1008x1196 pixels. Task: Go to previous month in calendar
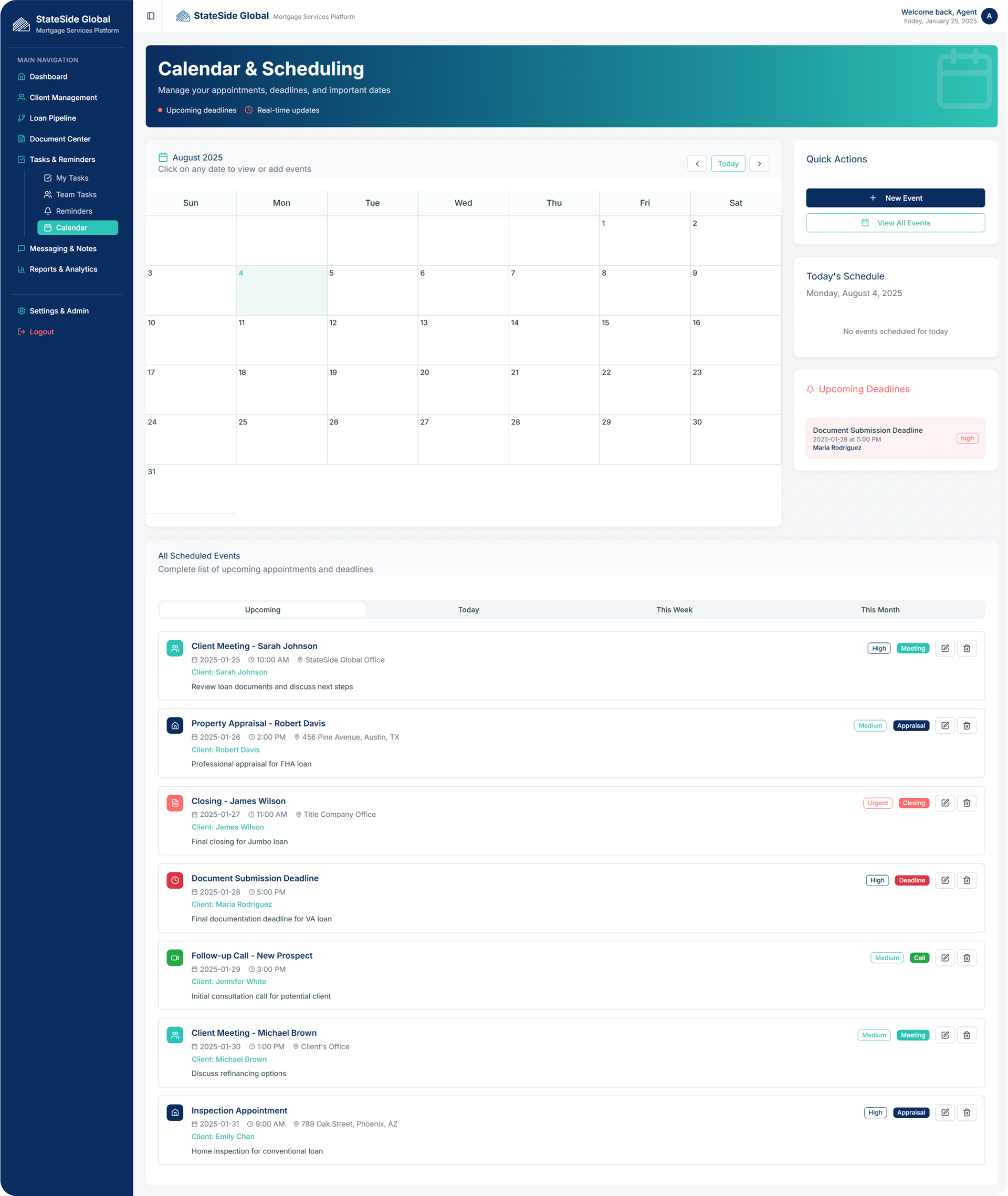coord(697,163)
